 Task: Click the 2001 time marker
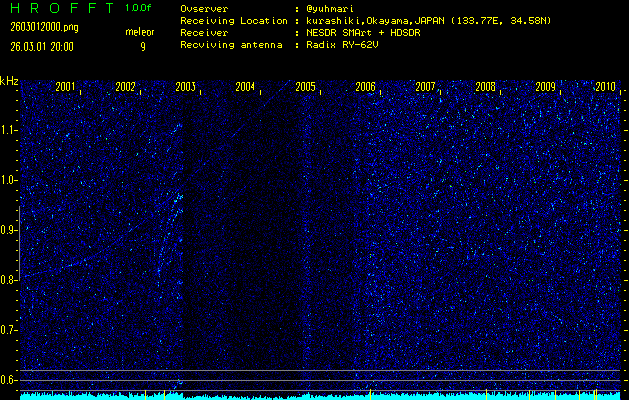click(x=65, y=87)
